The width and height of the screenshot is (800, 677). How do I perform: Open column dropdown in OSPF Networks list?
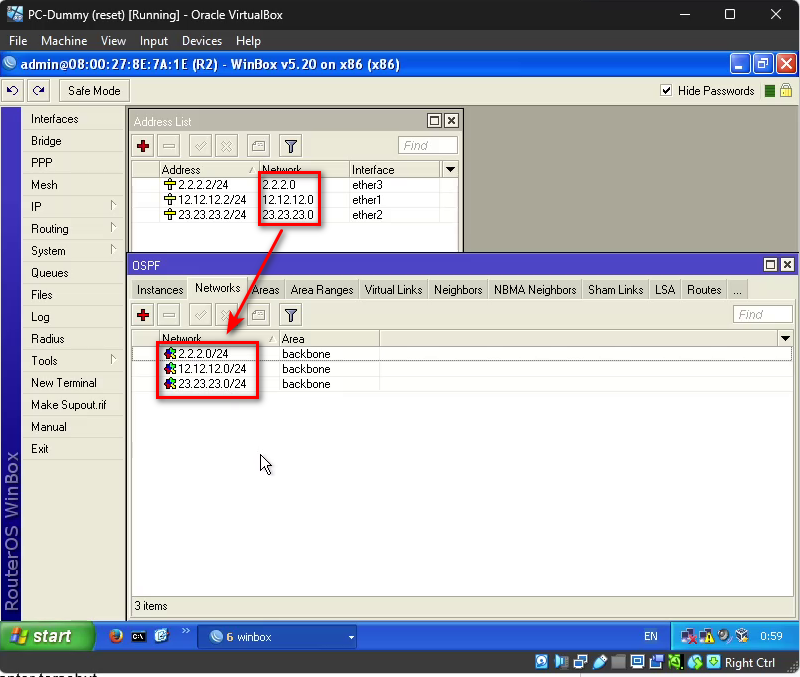785,338
